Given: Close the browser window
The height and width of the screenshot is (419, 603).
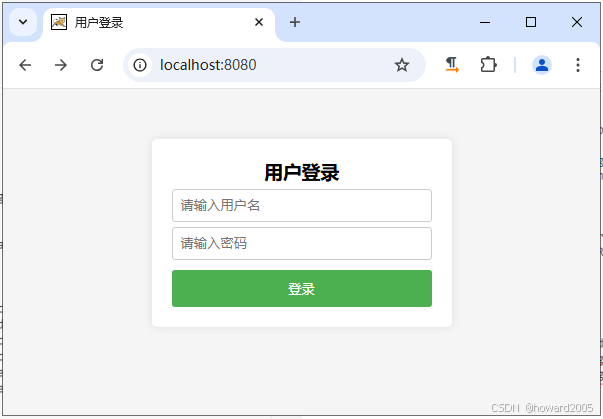Looking at the screenshot, I should tap(577, 22).
